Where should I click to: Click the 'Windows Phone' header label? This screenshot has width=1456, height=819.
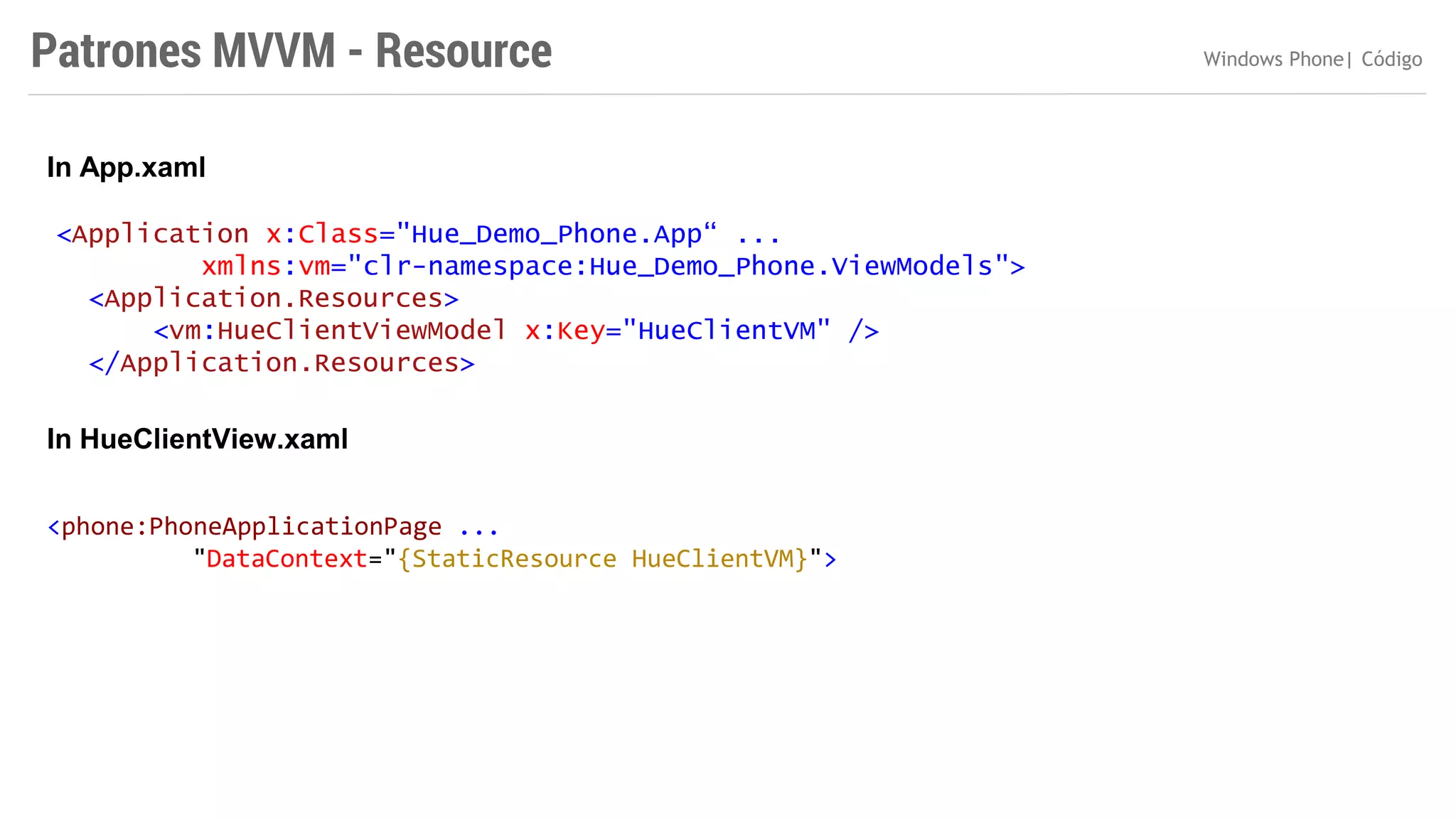pos(1273,59)
